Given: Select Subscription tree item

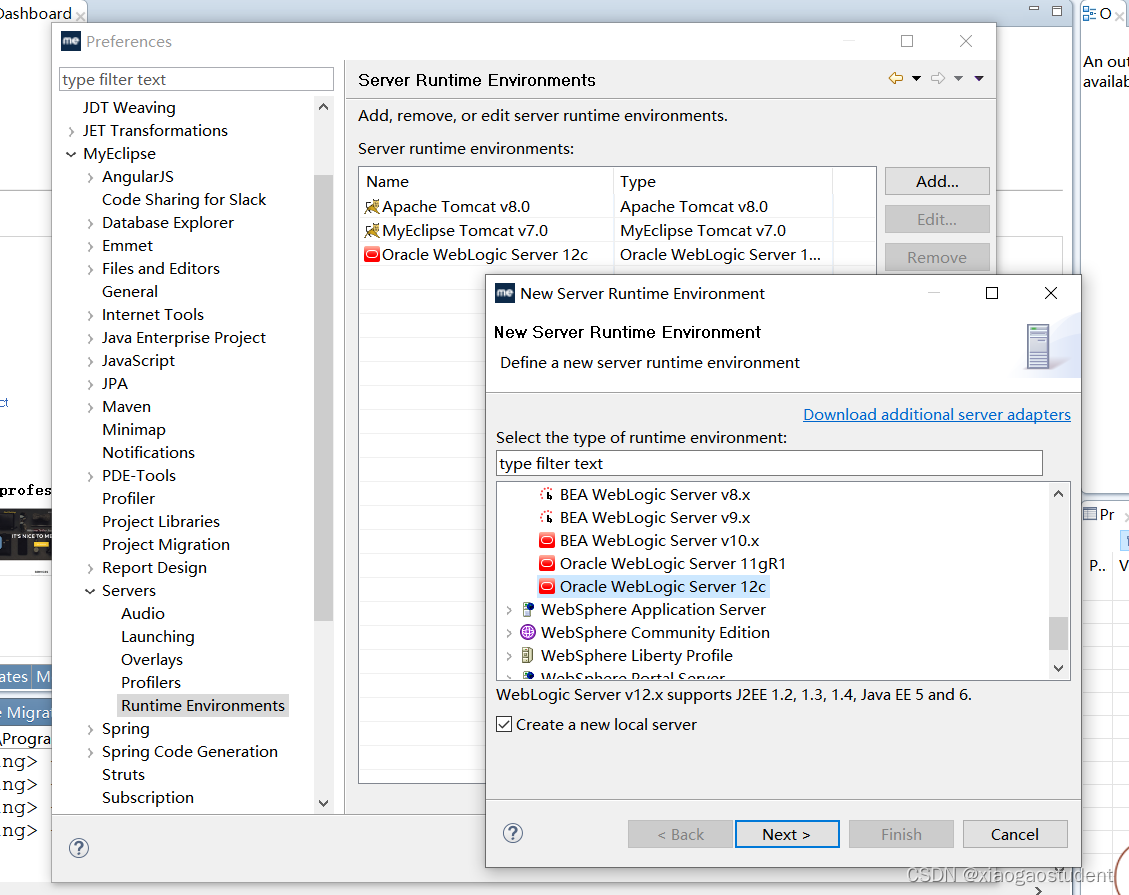Looking at the screenshot, I should (x=148, y=798).
